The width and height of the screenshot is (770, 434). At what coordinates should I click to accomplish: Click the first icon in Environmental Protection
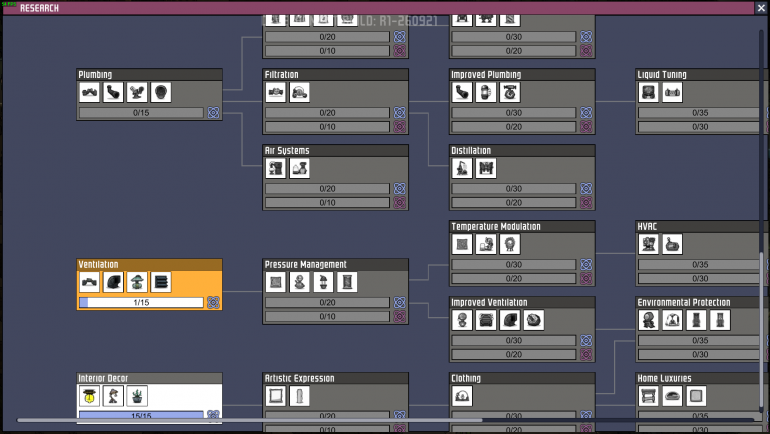coord(648,320)
